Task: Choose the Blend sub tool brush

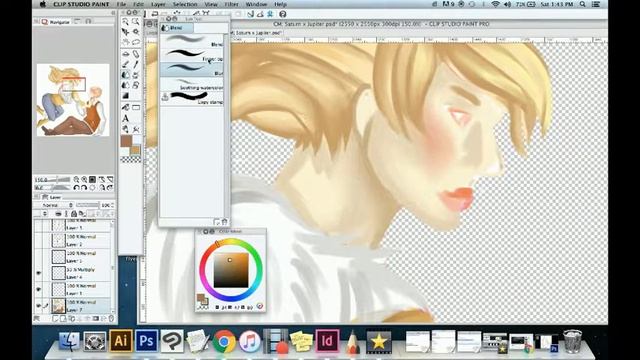Action: click(192, 40)
